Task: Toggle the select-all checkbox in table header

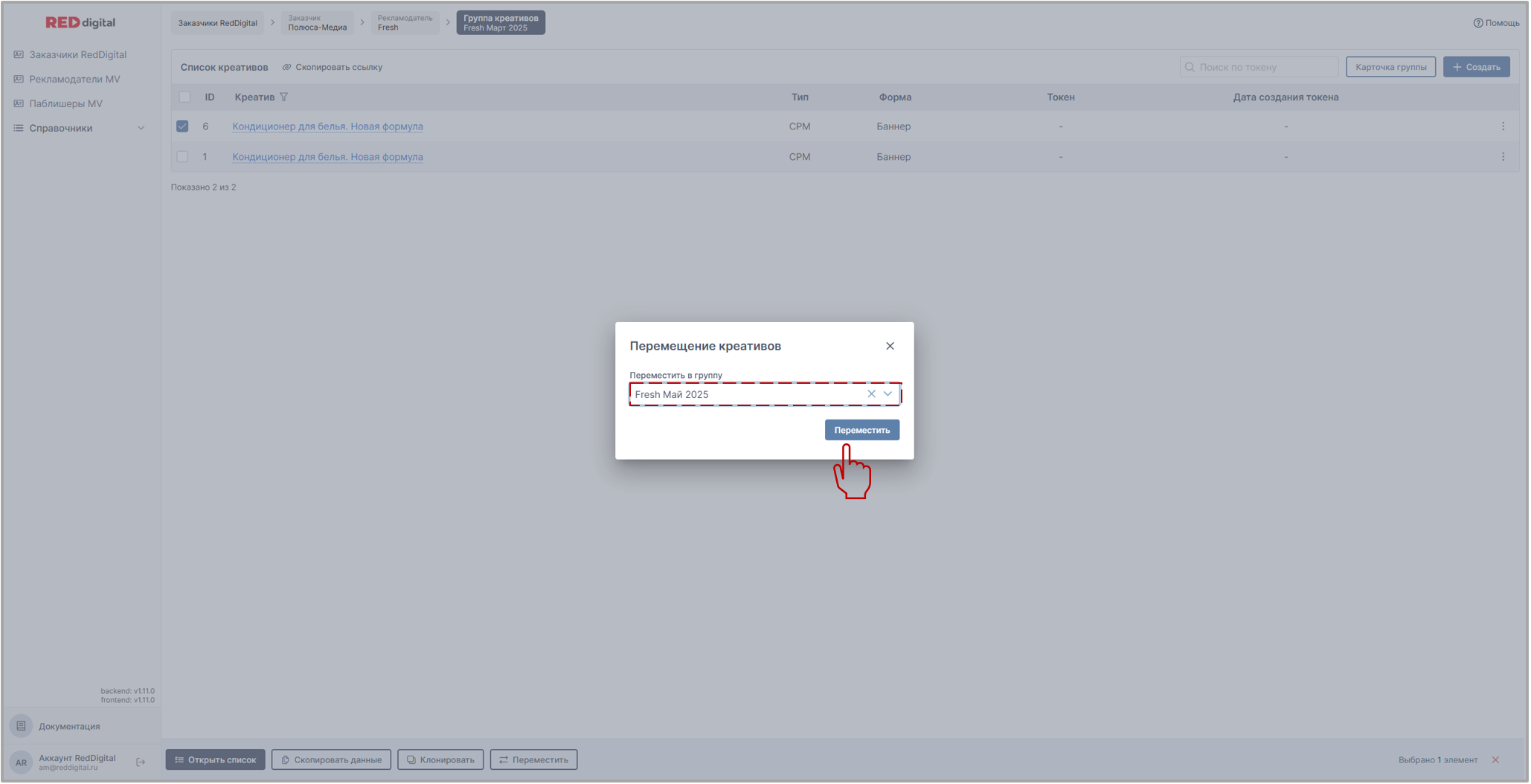Action: pos(184,97)
